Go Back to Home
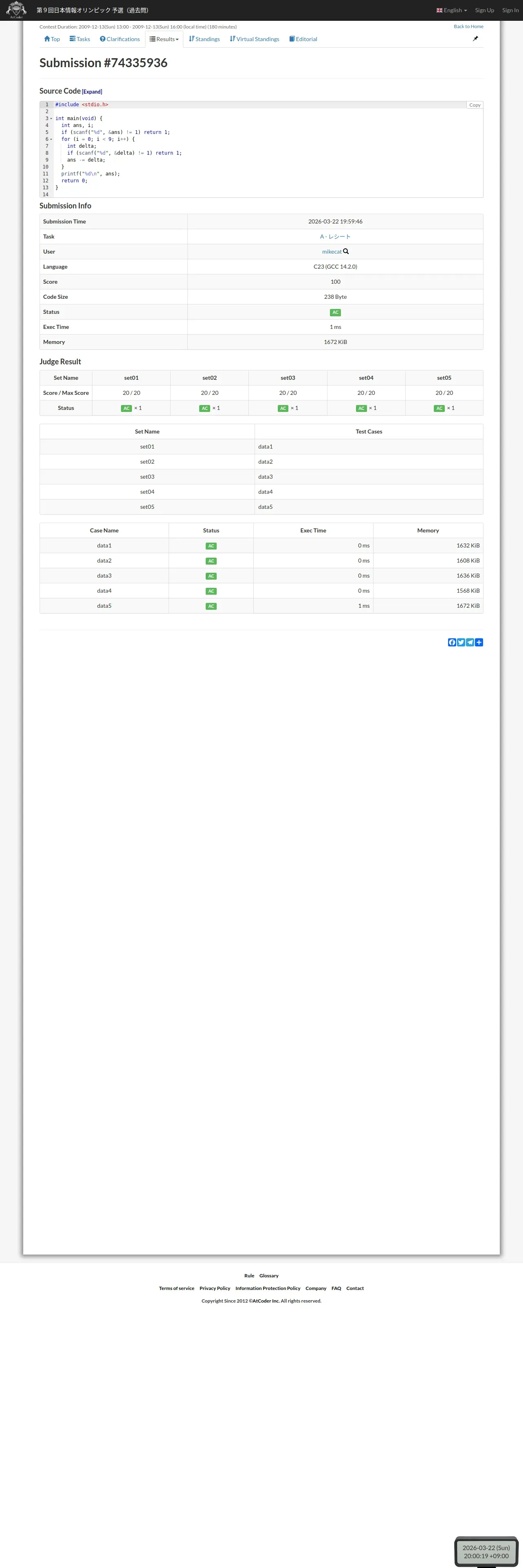The width and height of the screenshot is (523, 1568). pyautogui.click(x=468, y=26)
